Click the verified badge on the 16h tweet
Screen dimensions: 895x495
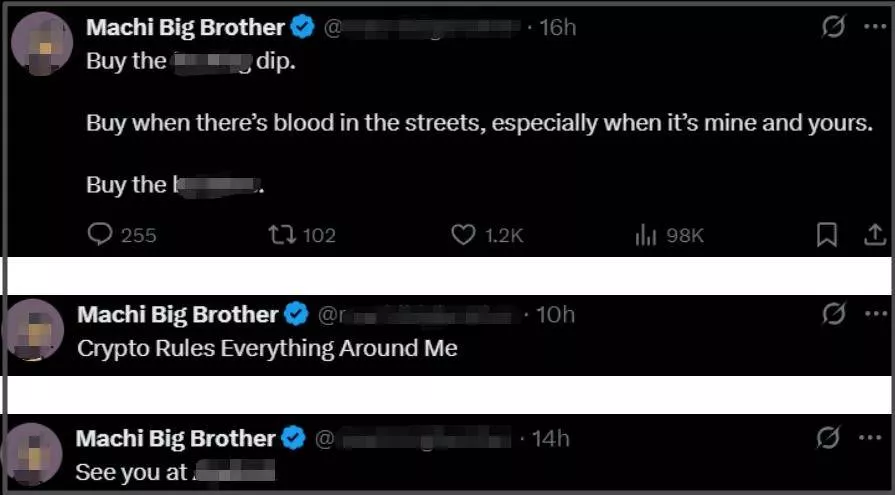304,28
